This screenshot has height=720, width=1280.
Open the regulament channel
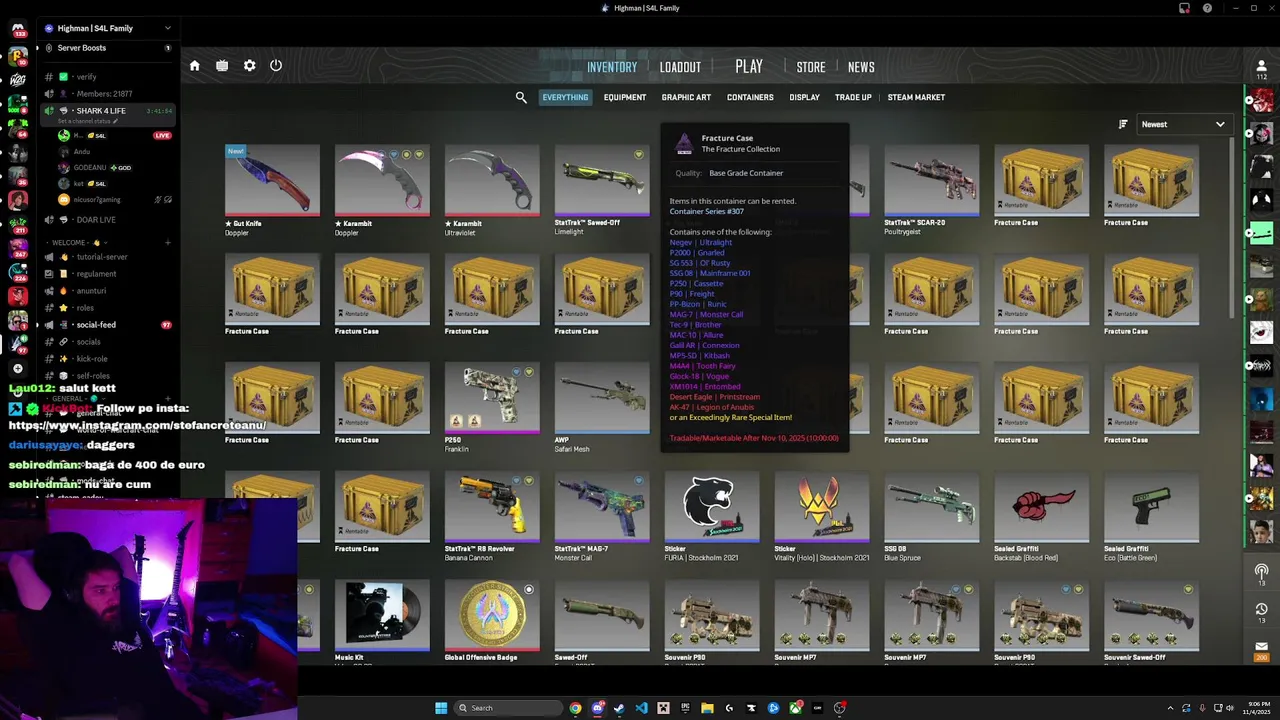coord(108,273)
